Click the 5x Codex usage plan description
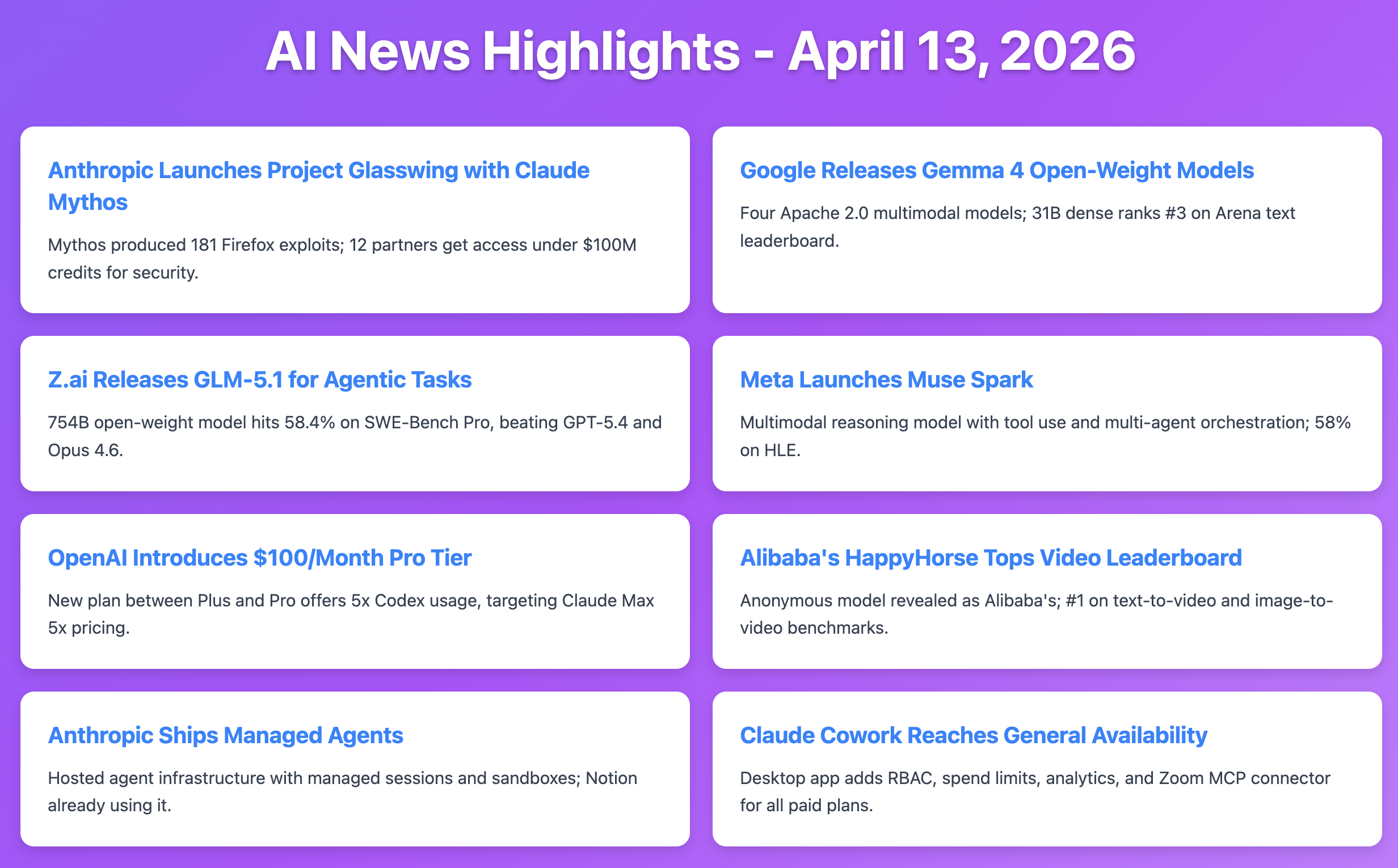The width and height of the screenshot is (1398, 868). [x=351, y=614]
